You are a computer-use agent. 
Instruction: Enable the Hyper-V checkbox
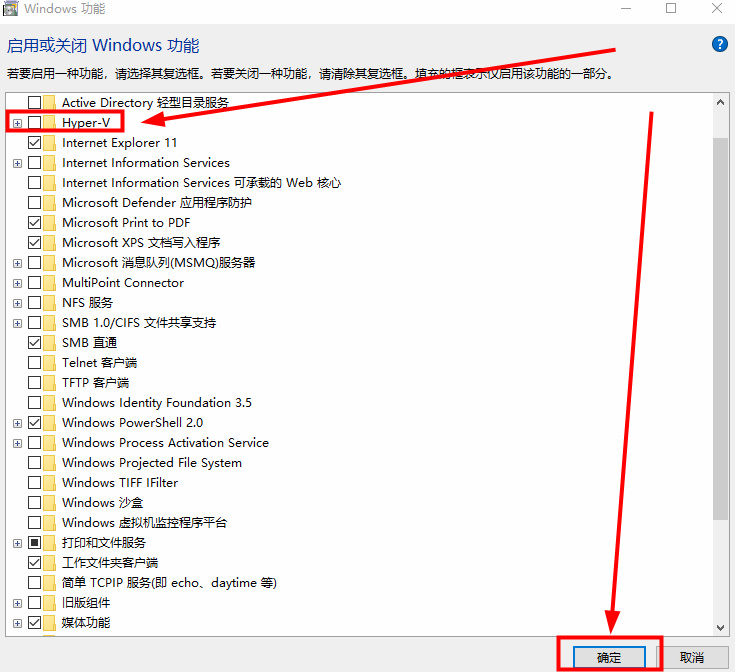35,123
